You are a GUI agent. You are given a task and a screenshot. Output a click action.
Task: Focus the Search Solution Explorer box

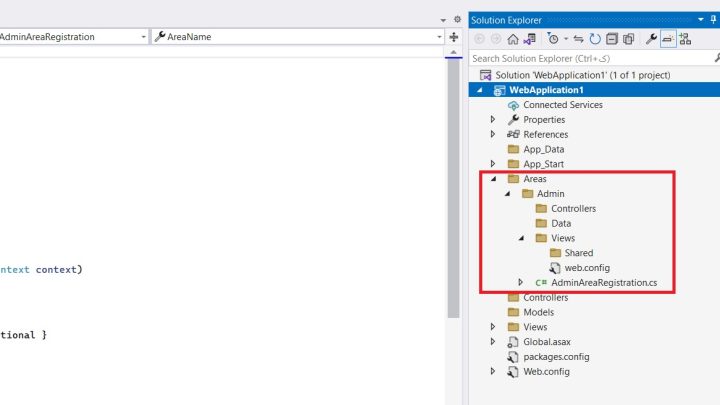click(x=590, y=58)
